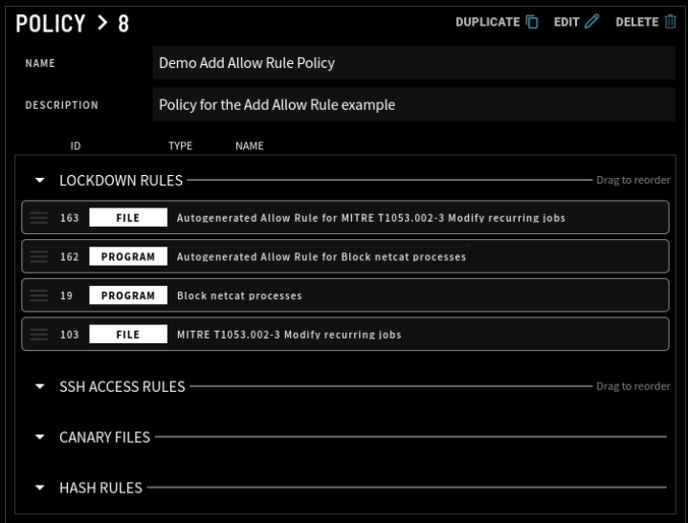The image size is (688, 523).
Task: Collapse the SSH Access Rules section
Action: click(40, 387)
